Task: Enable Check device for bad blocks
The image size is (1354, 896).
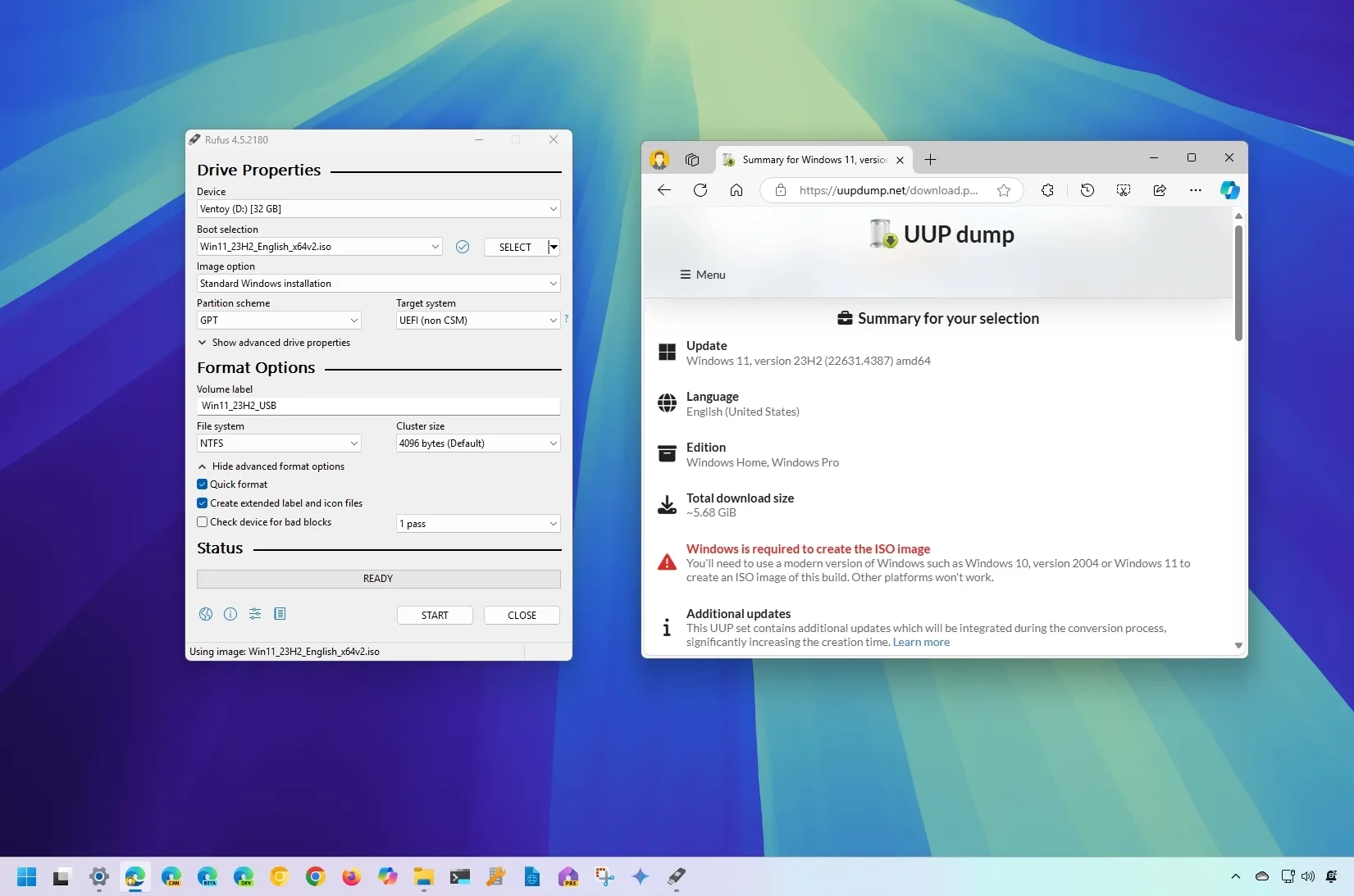Action: click(x=202, y=522)
